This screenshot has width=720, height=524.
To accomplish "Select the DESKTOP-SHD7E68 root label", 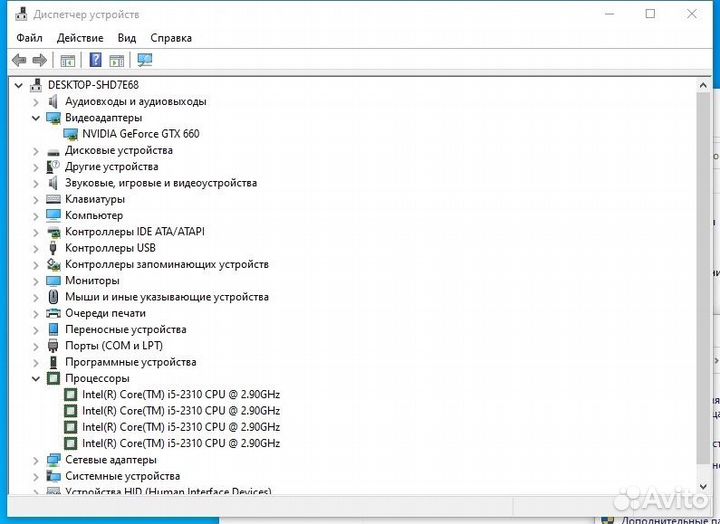I will click(93, 85).
